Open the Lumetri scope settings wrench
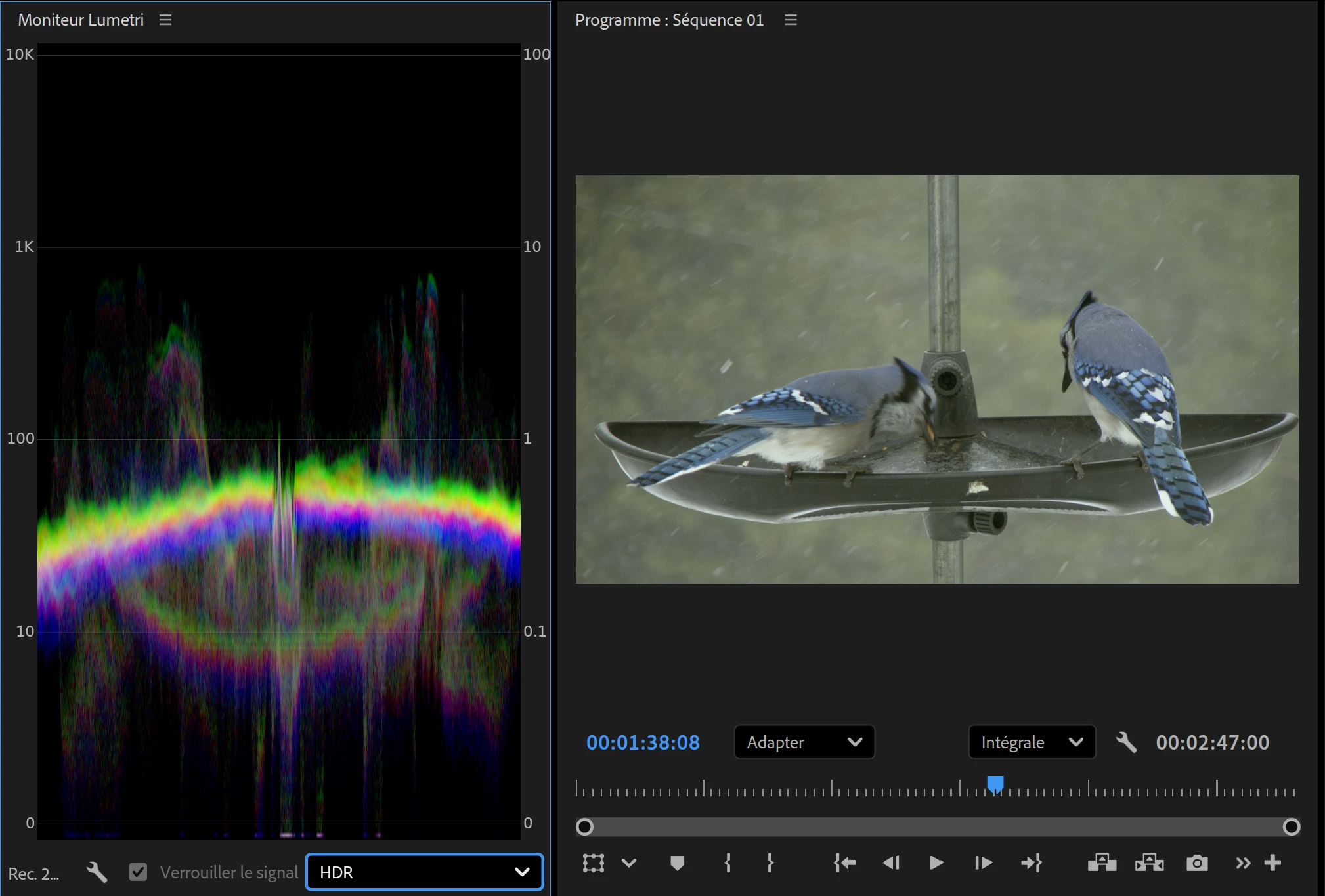Screen dimensions: 1325x896 [x=97, y=872]
